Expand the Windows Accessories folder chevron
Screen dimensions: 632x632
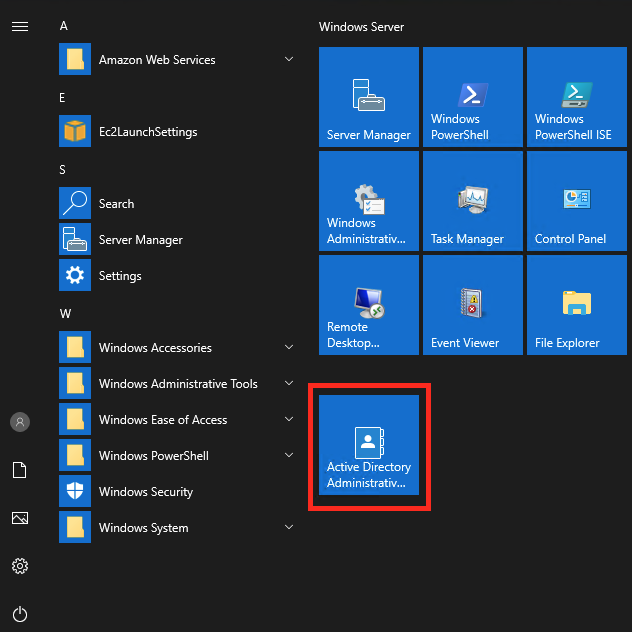pyautogui.click(x=289, y=347)
